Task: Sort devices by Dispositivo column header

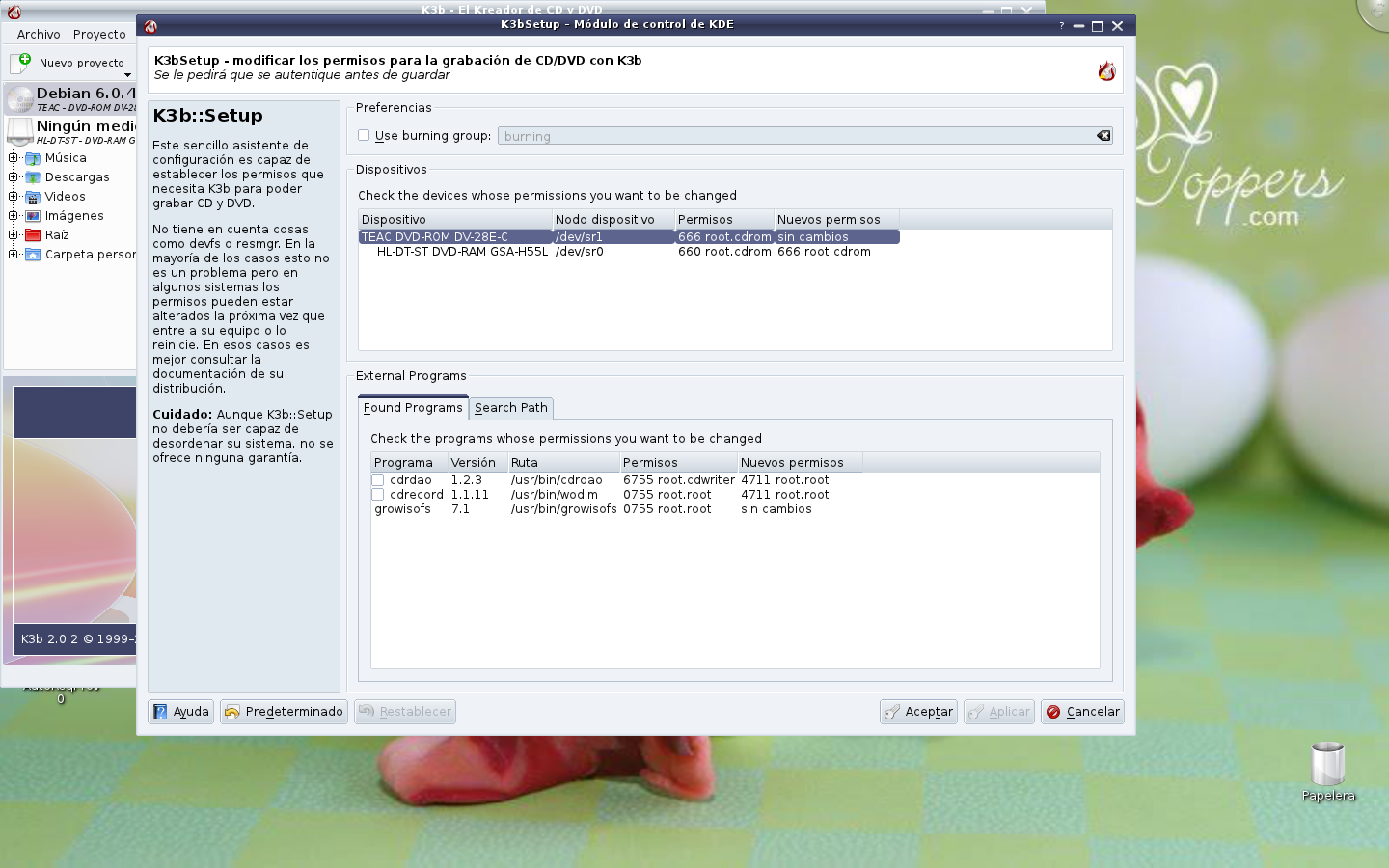Action: [455, 220]
